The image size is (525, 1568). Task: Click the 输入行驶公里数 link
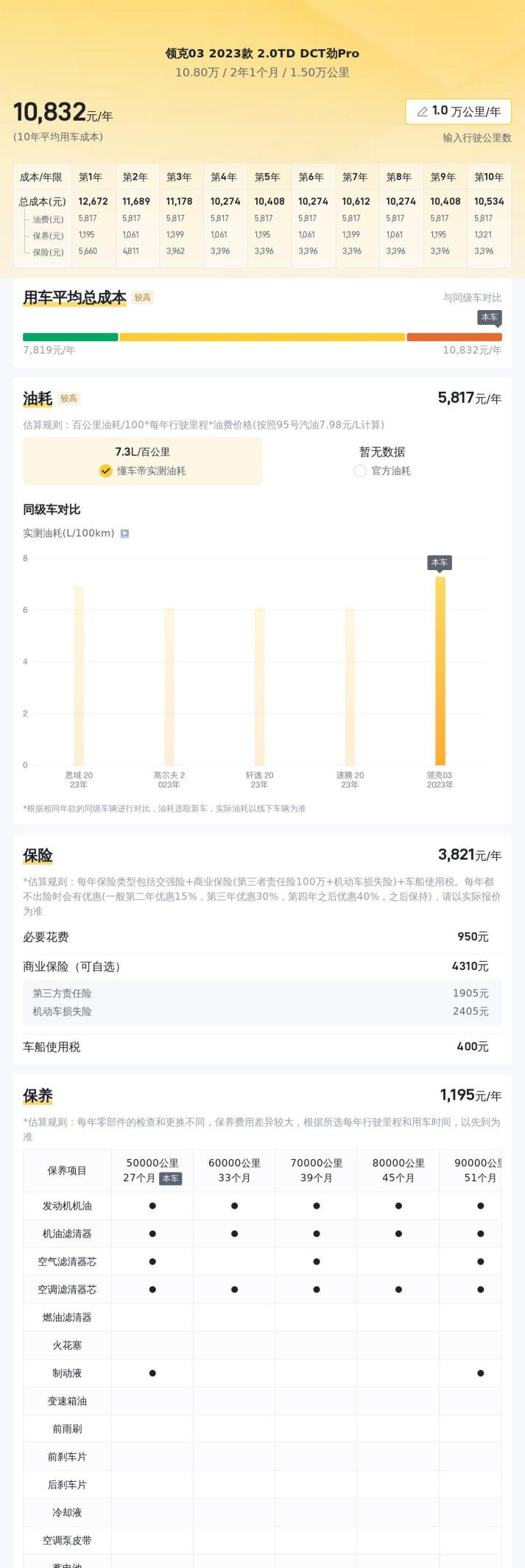476,138
